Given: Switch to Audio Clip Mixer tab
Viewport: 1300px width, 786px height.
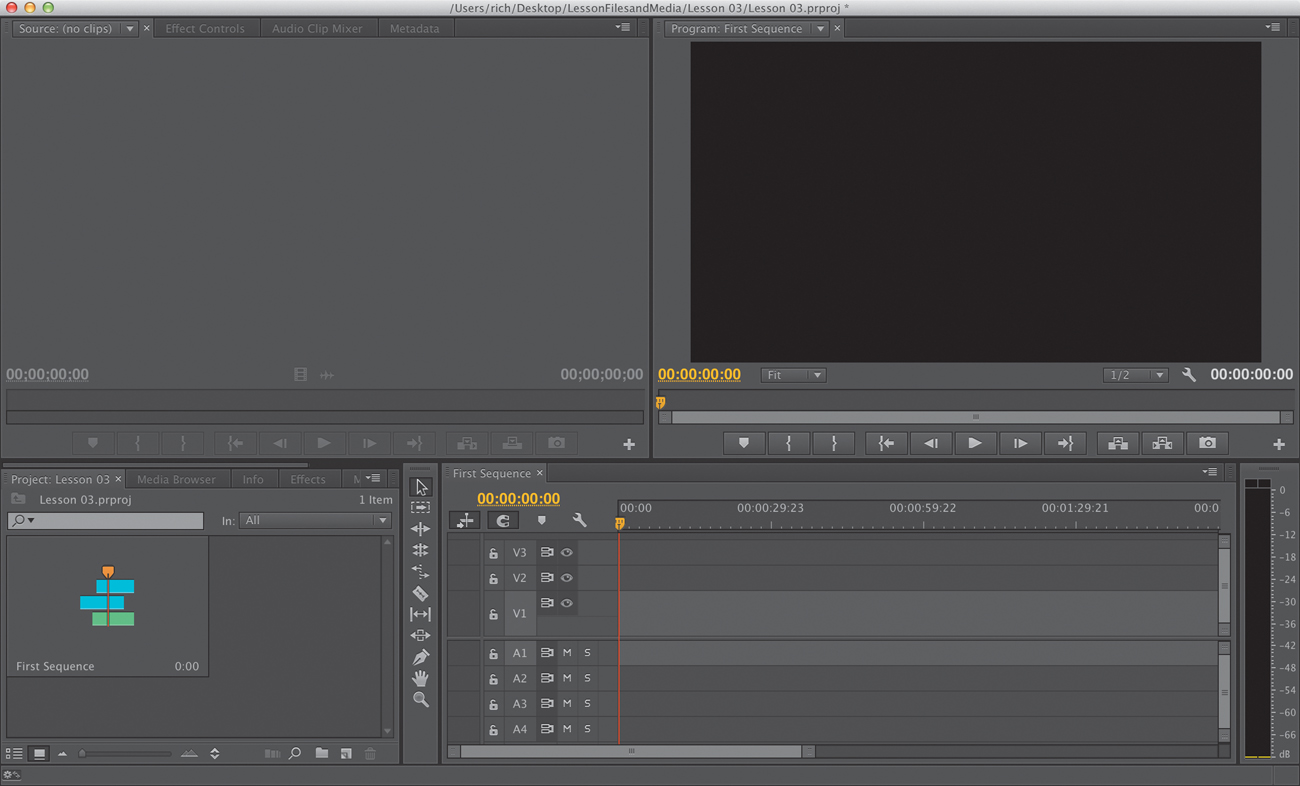Looking at the screenshot, I should [x=317, y=29].
